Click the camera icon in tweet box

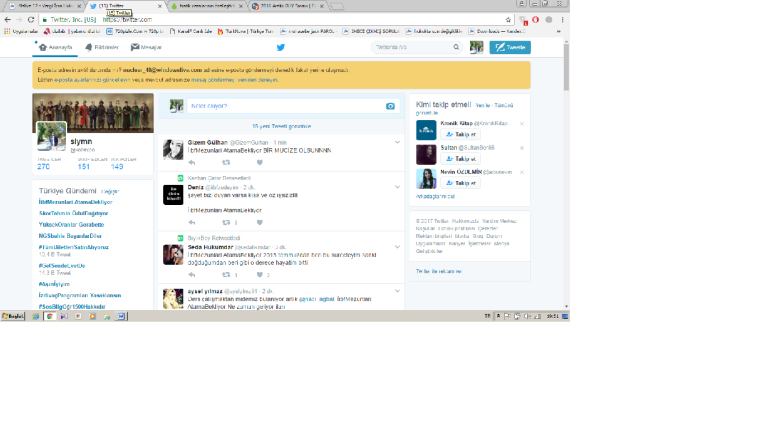[390, 106]
